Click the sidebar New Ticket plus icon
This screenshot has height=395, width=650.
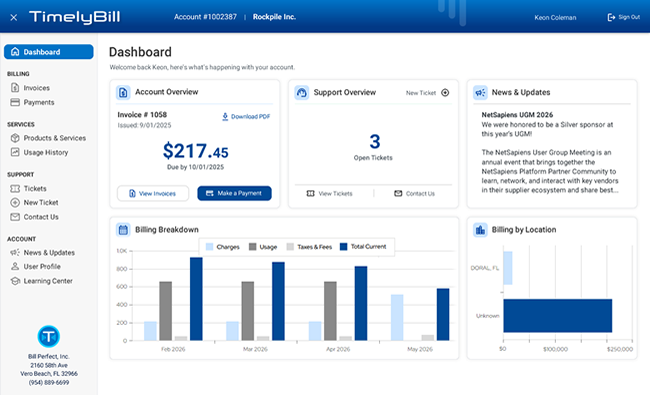coord(15,203)
